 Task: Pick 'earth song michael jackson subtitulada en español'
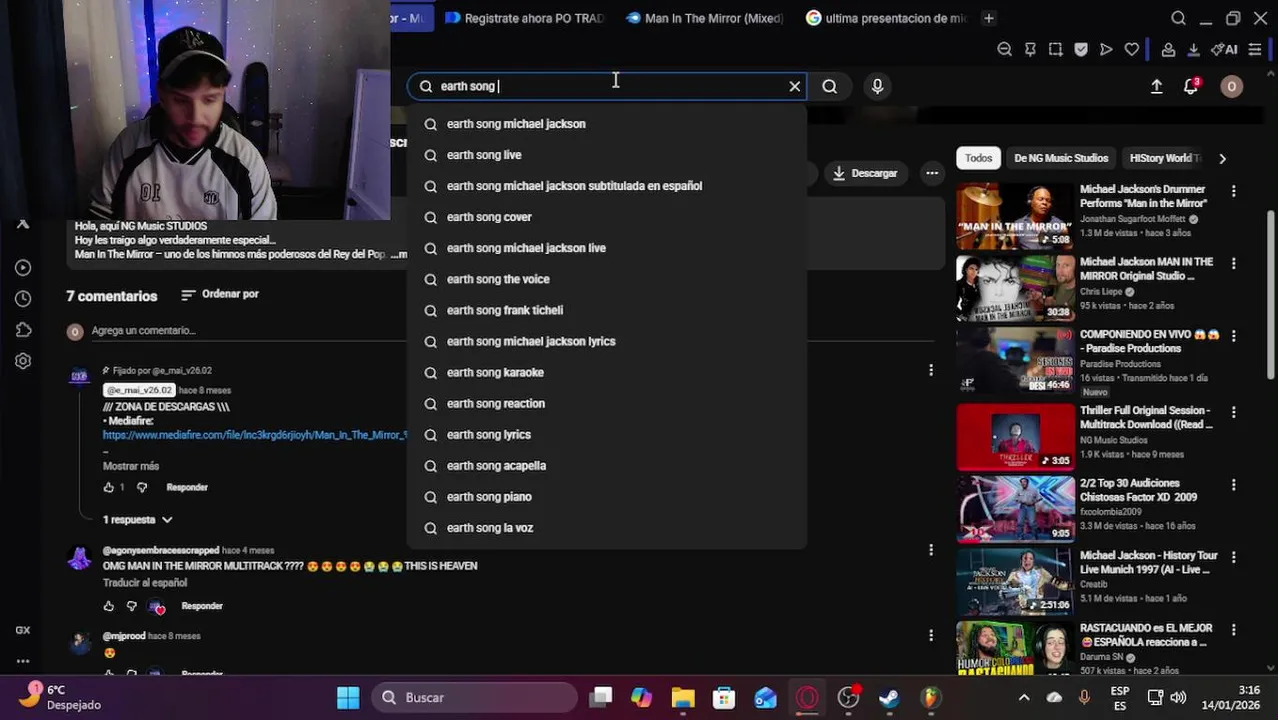tap(606, 186)
